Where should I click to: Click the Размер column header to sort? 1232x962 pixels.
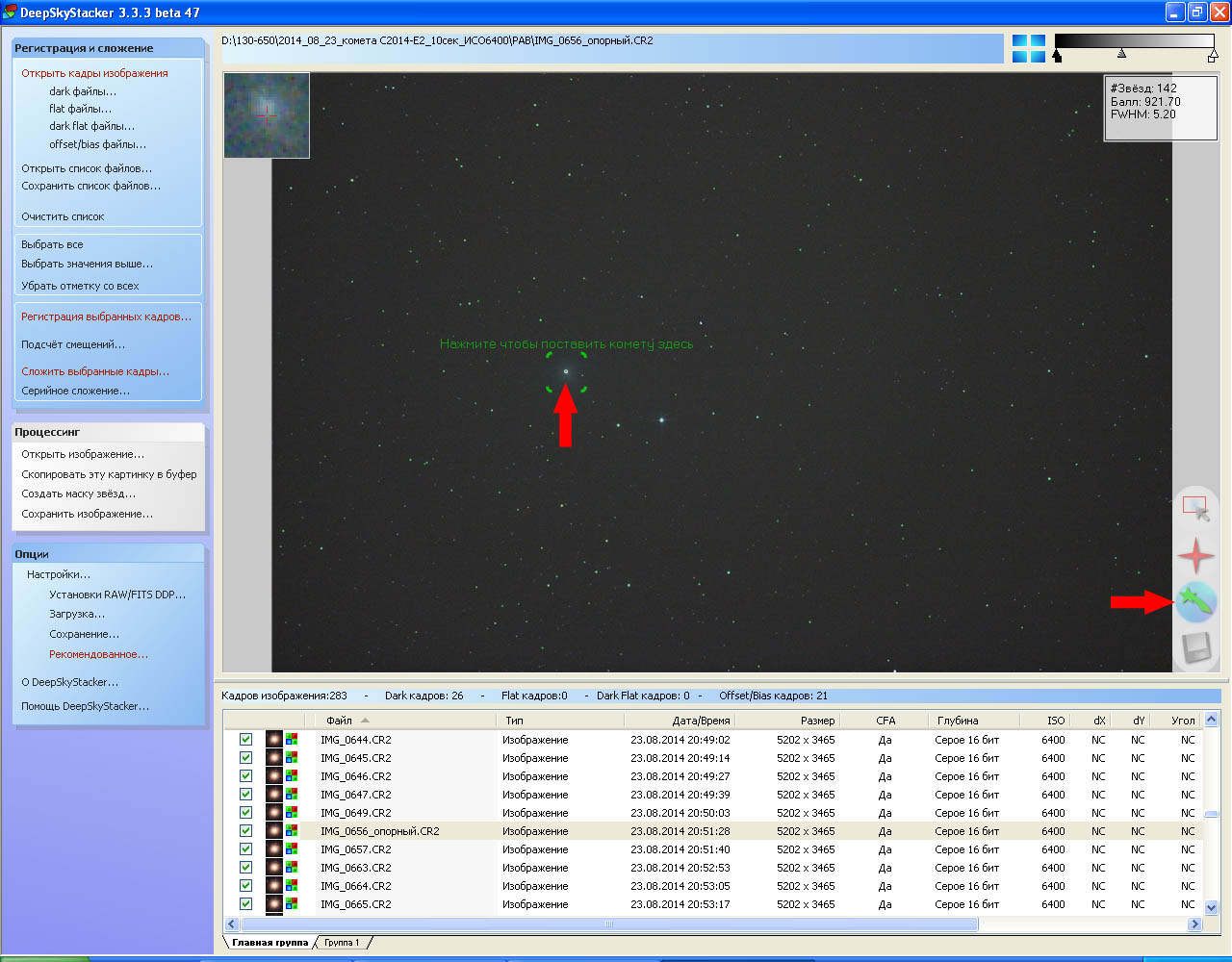[817, 720]
